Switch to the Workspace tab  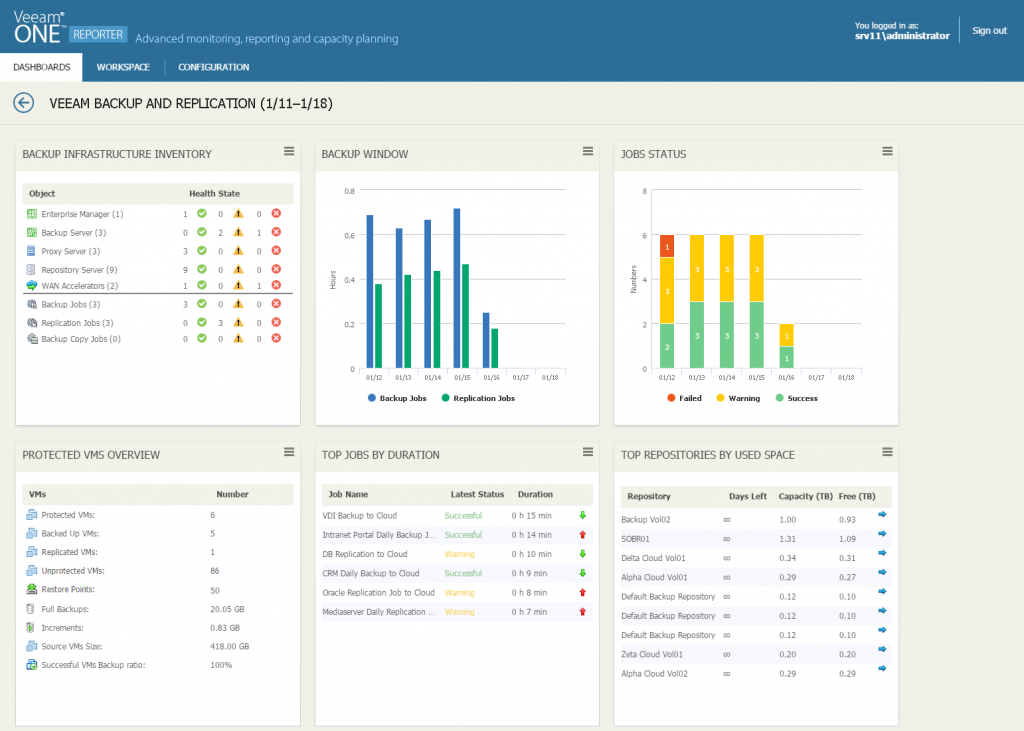coord(123,67)
